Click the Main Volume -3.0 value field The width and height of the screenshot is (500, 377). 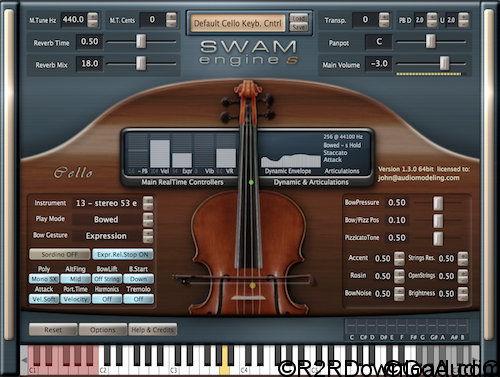379,63
